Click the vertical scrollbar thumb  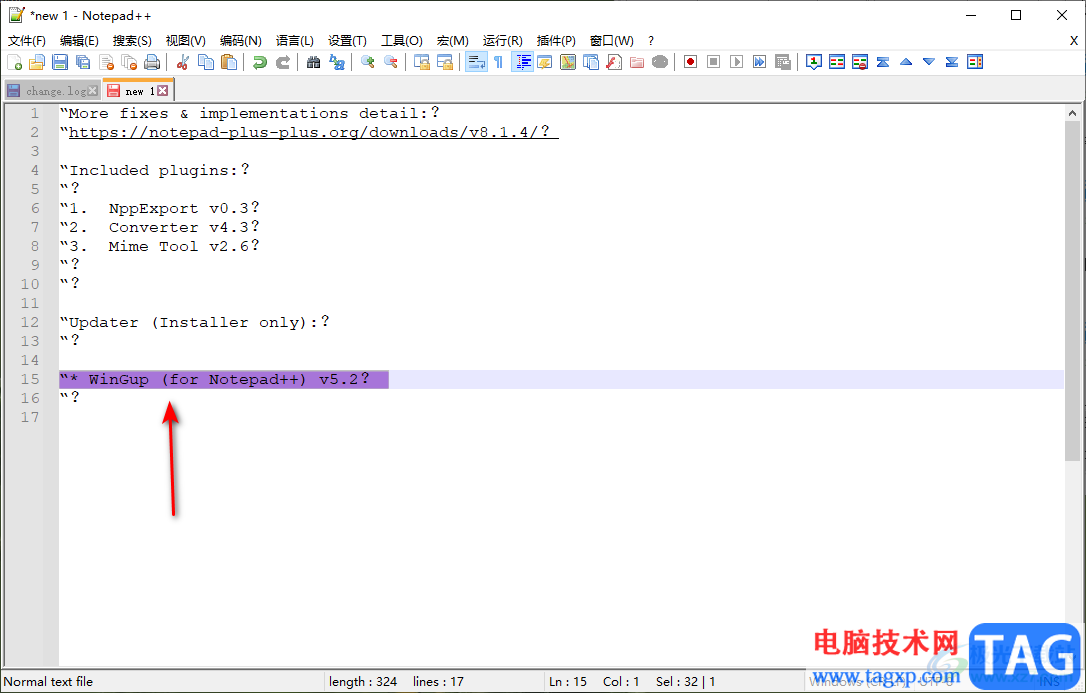coord(1072,291)
